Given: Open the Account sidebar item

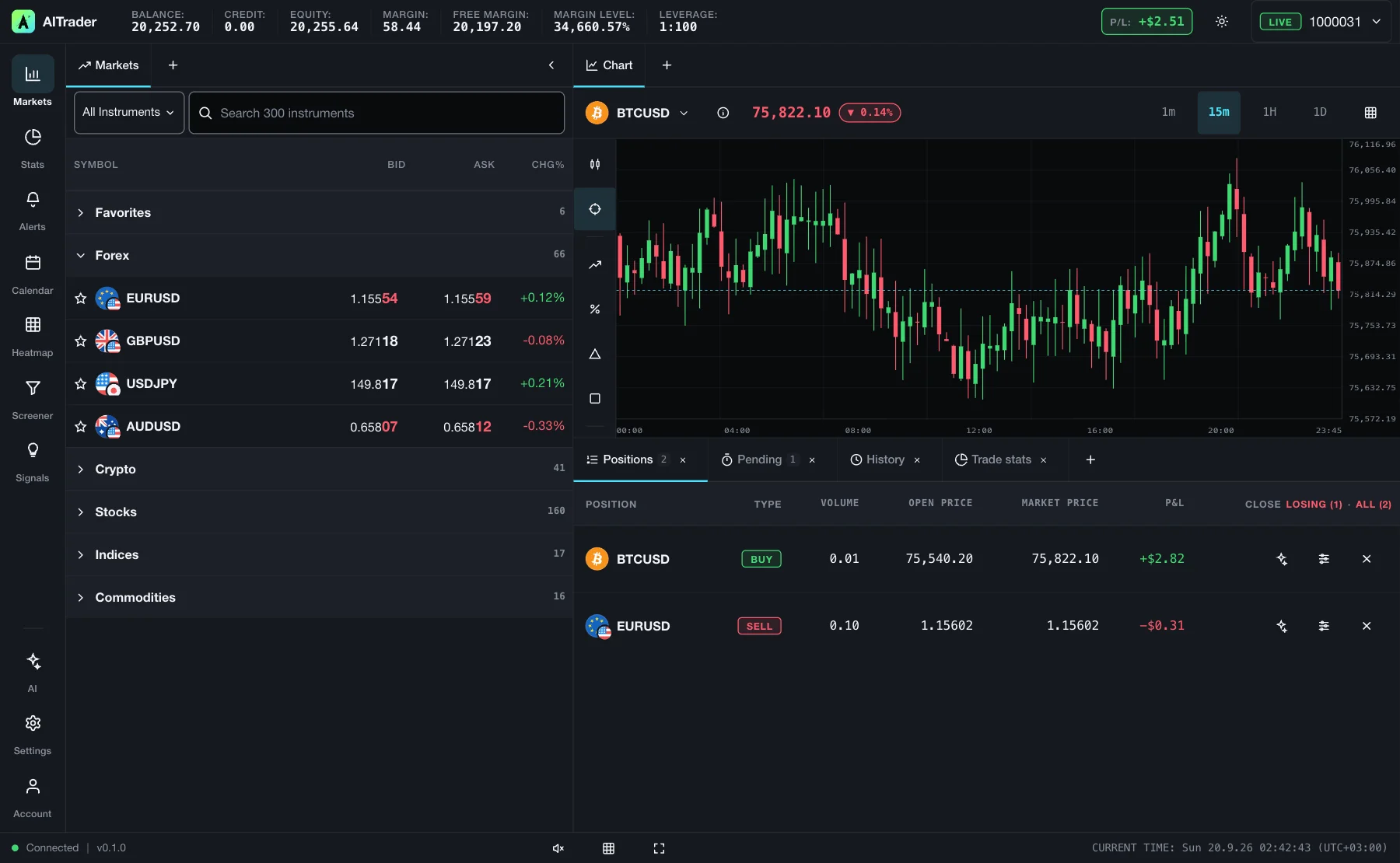Looking at the screenshot, I should (33, 797).
